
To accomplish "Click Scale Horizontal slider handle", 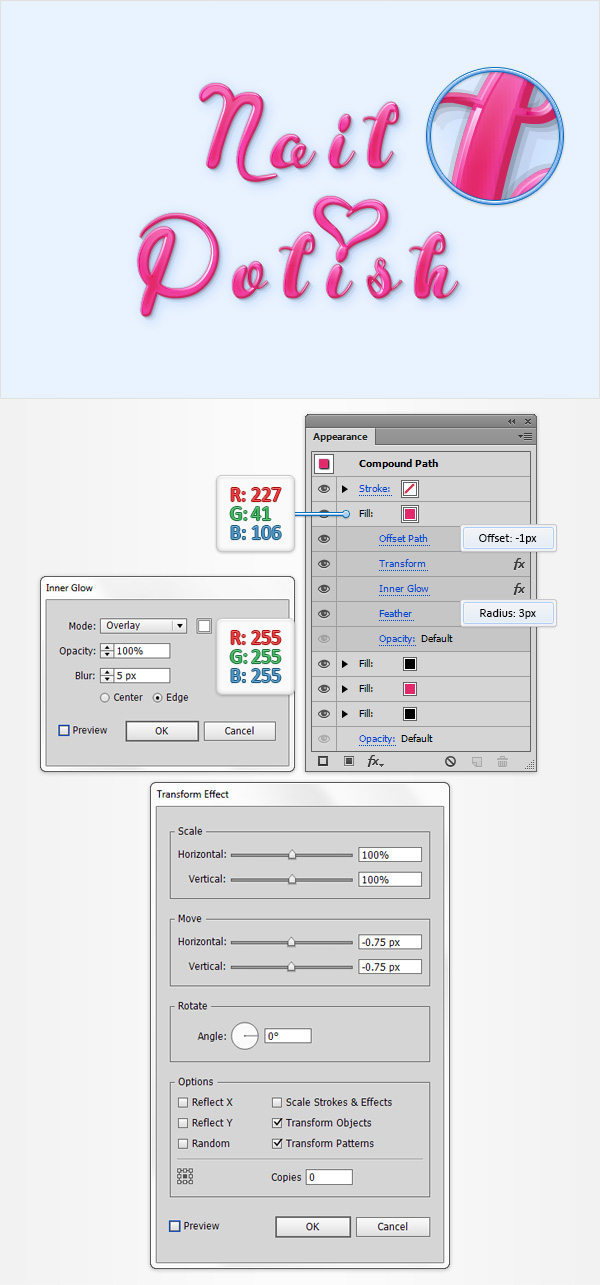I will (292, 855).
